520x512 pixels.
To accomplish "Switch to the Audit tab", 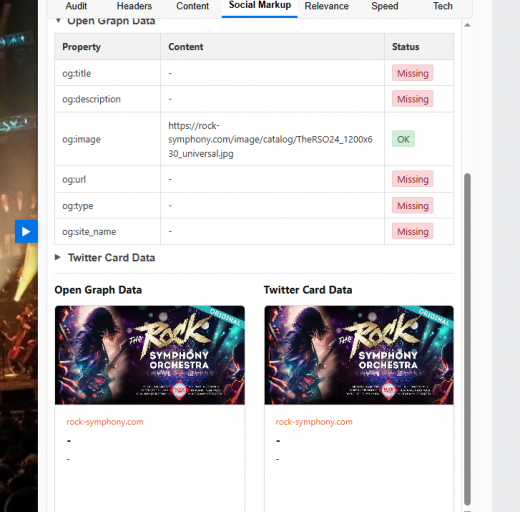I will pyautogui.click(x=76, y=6).
